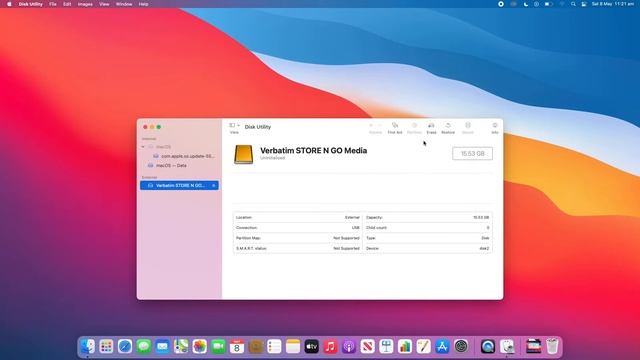Click the date and time display

pyautogui.click(x=613, y=4)
